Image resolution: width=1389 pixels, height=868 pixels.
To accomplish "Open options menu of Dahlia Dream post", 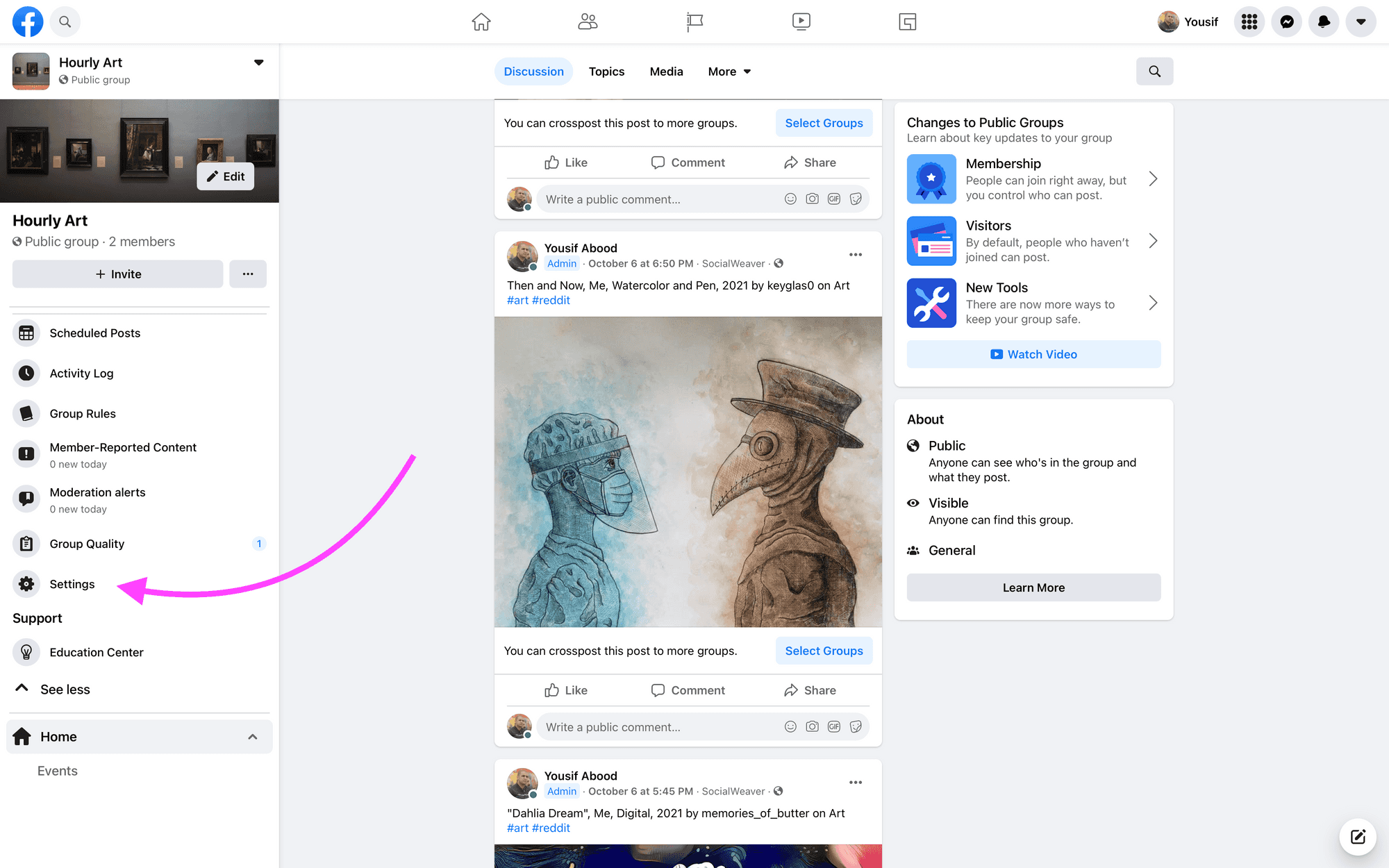I will (856, 783).
